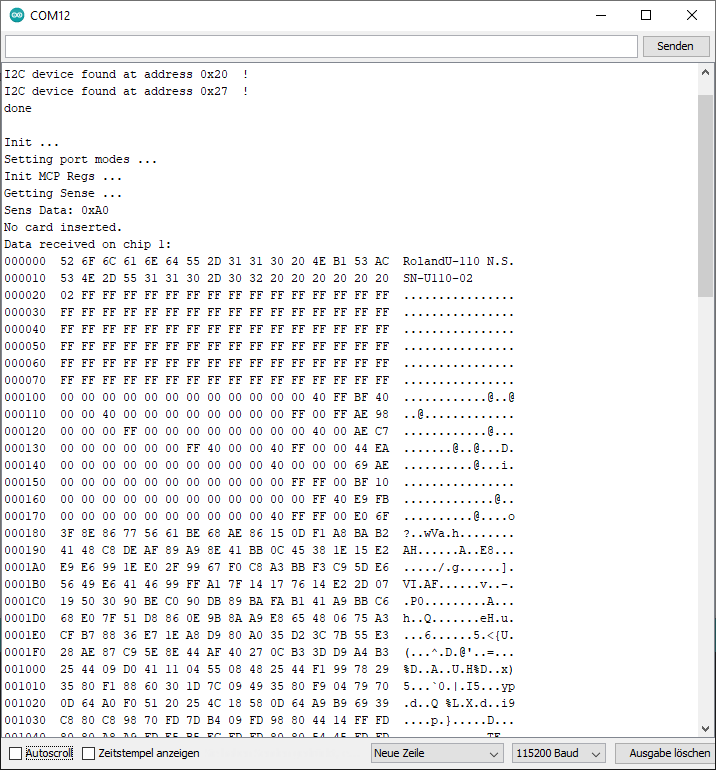Click hex offset 000010
This screenshot has width=716, height=770.
[x=25, y=278]
